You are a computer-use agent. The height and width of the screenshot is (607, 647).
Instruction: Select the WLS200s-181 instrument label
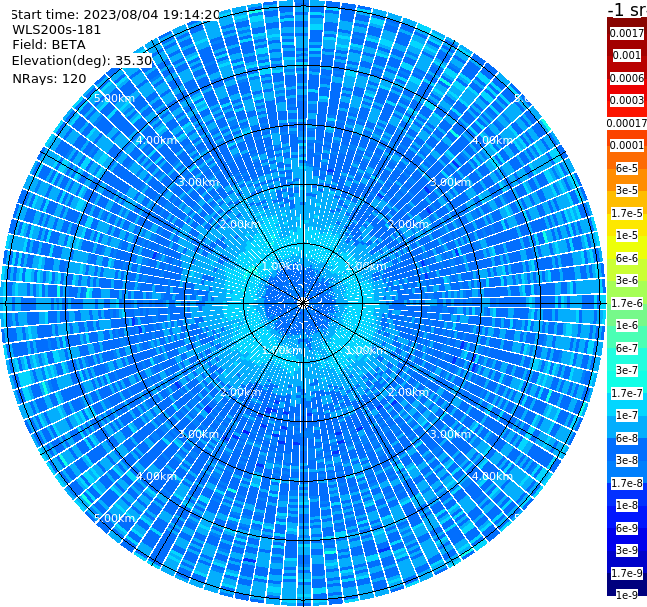click(57, 30)
